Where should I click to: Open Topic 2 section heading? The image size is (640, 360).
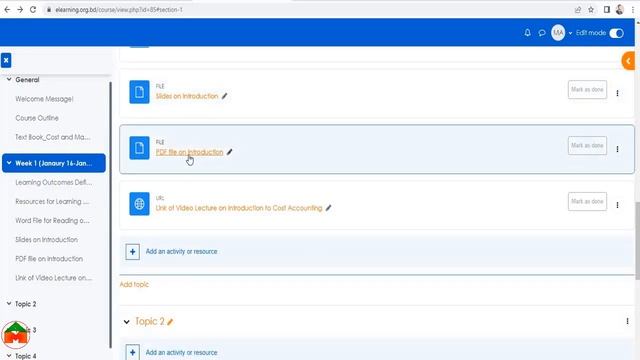[x=150, y=322]
